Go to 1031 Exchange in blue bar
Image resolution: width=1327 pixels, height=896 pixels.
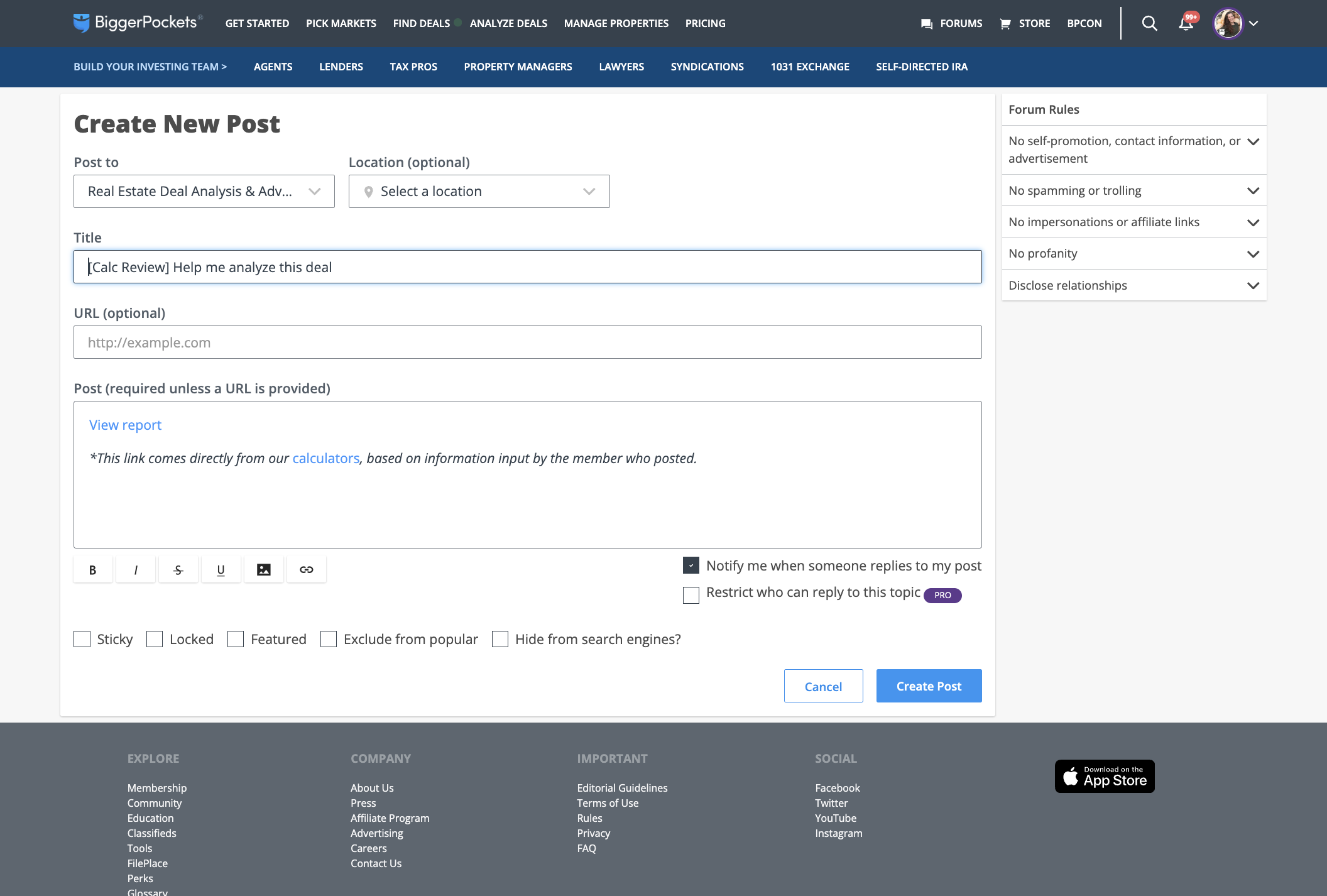click(x=810, y=67)
